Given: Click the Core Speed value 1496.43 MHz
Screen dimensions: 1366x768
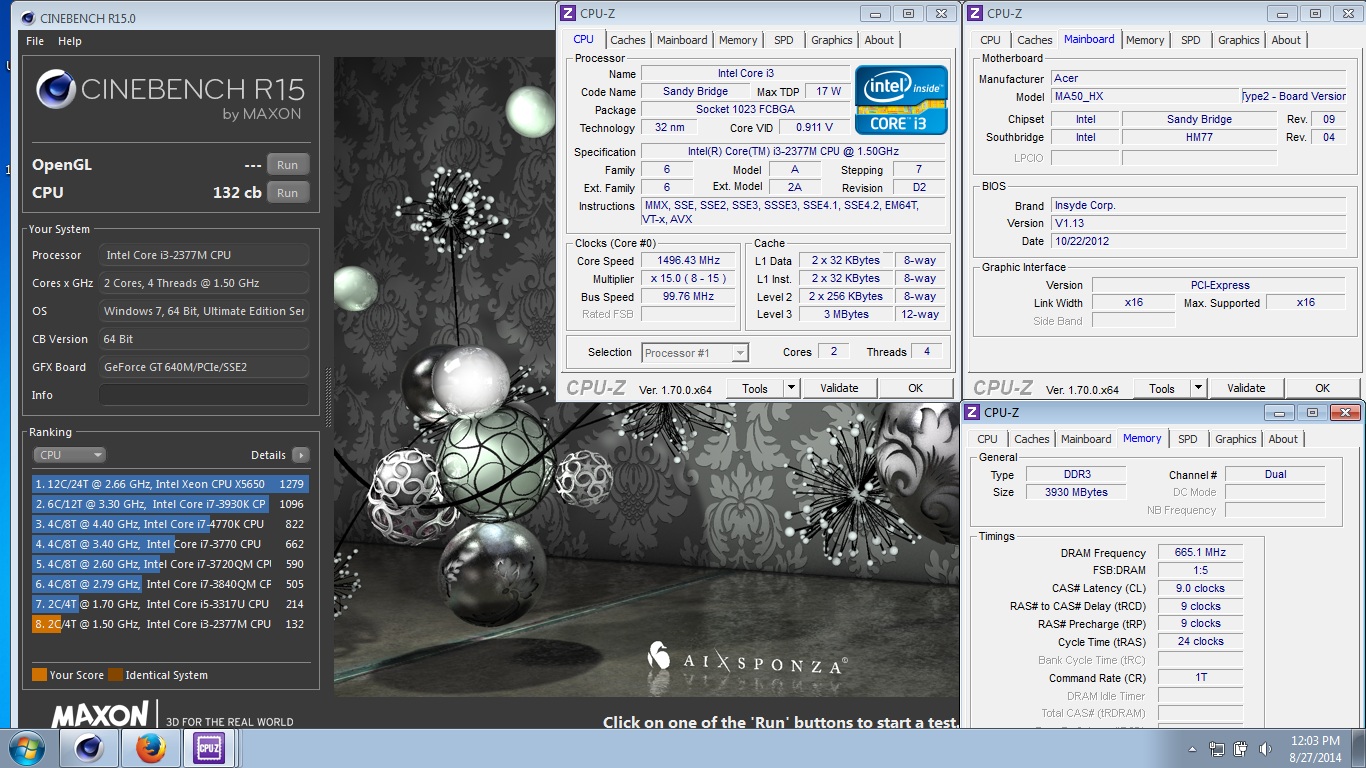Looking at the screenshot, I should point(688,260).
